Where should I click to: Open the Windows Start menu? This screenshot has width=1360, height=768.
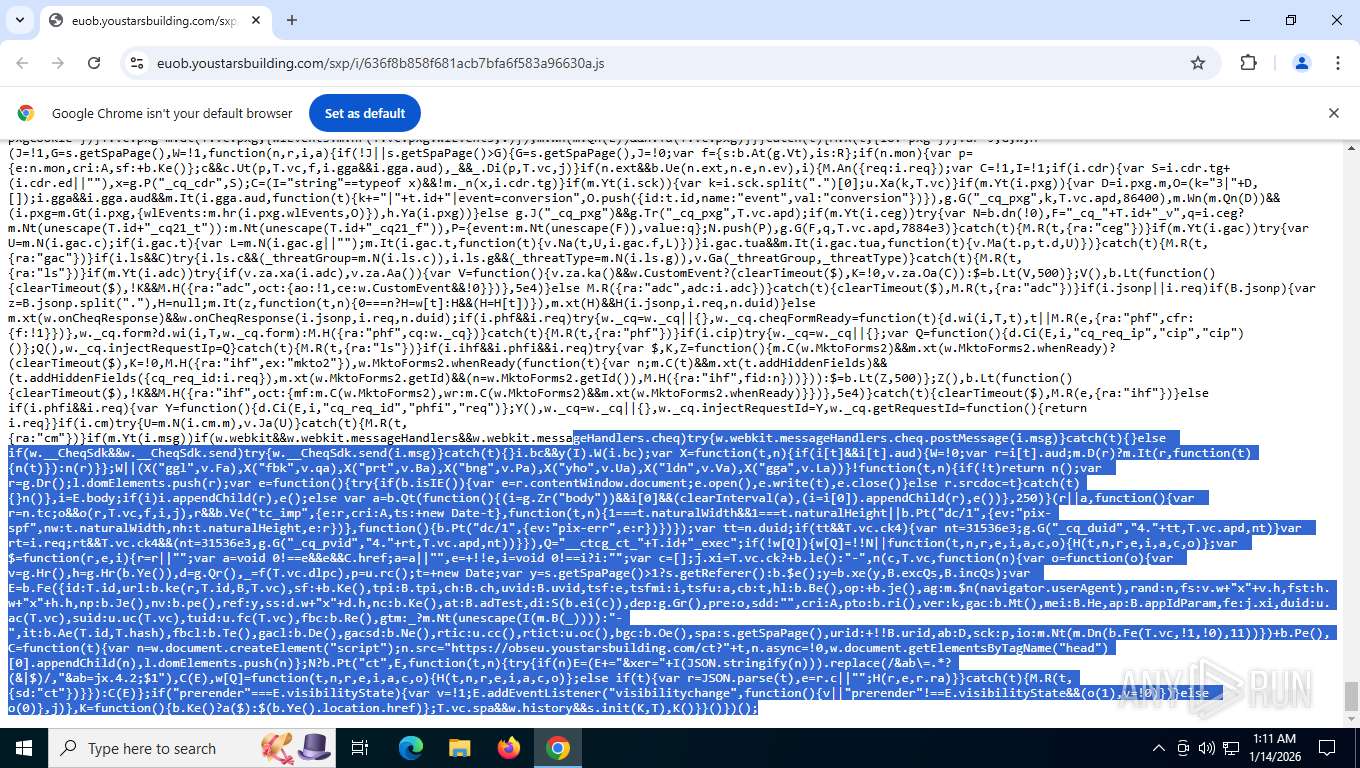(x=24, y=748)
